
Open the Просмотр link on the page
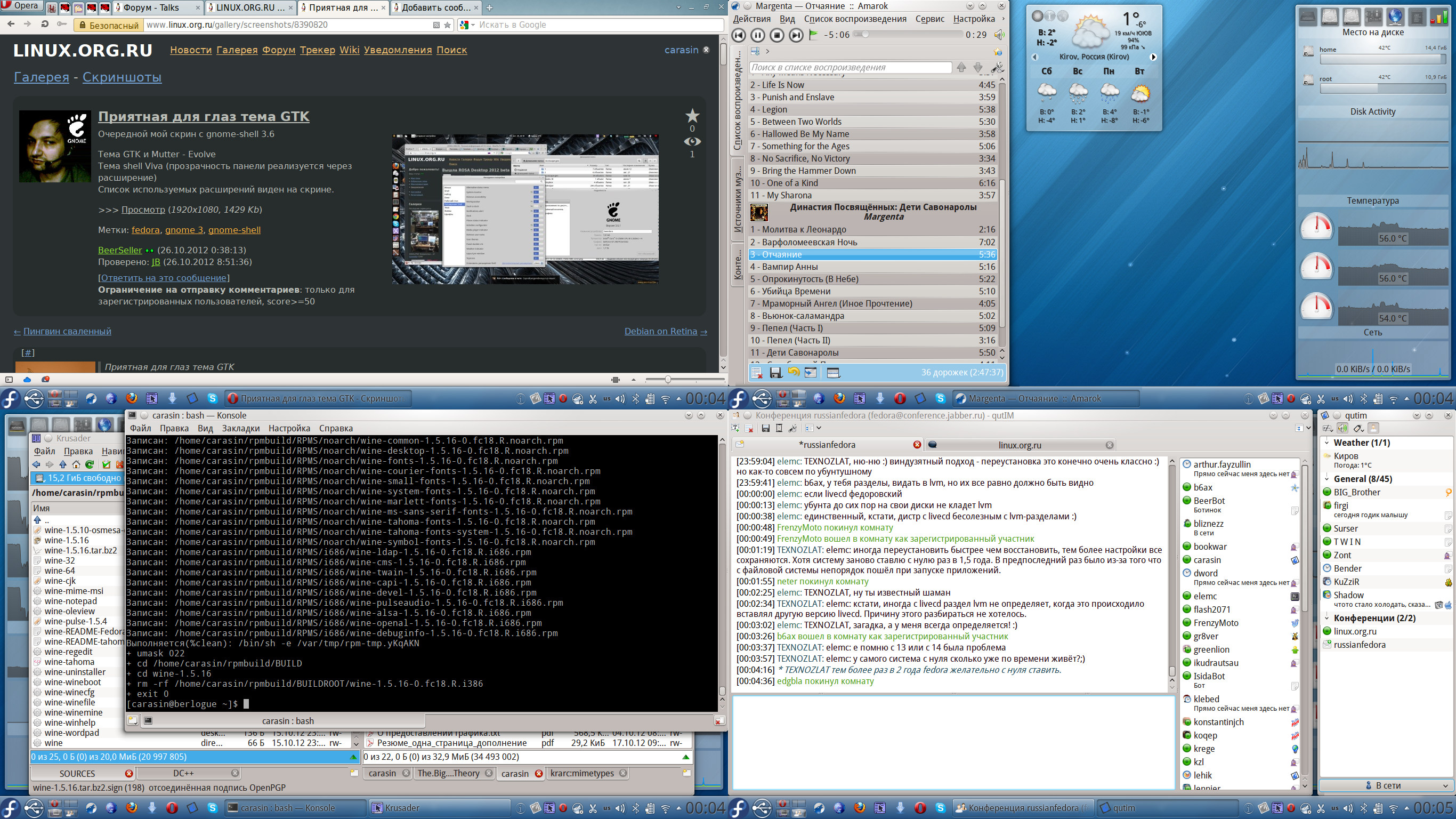[x=143, y=209]
